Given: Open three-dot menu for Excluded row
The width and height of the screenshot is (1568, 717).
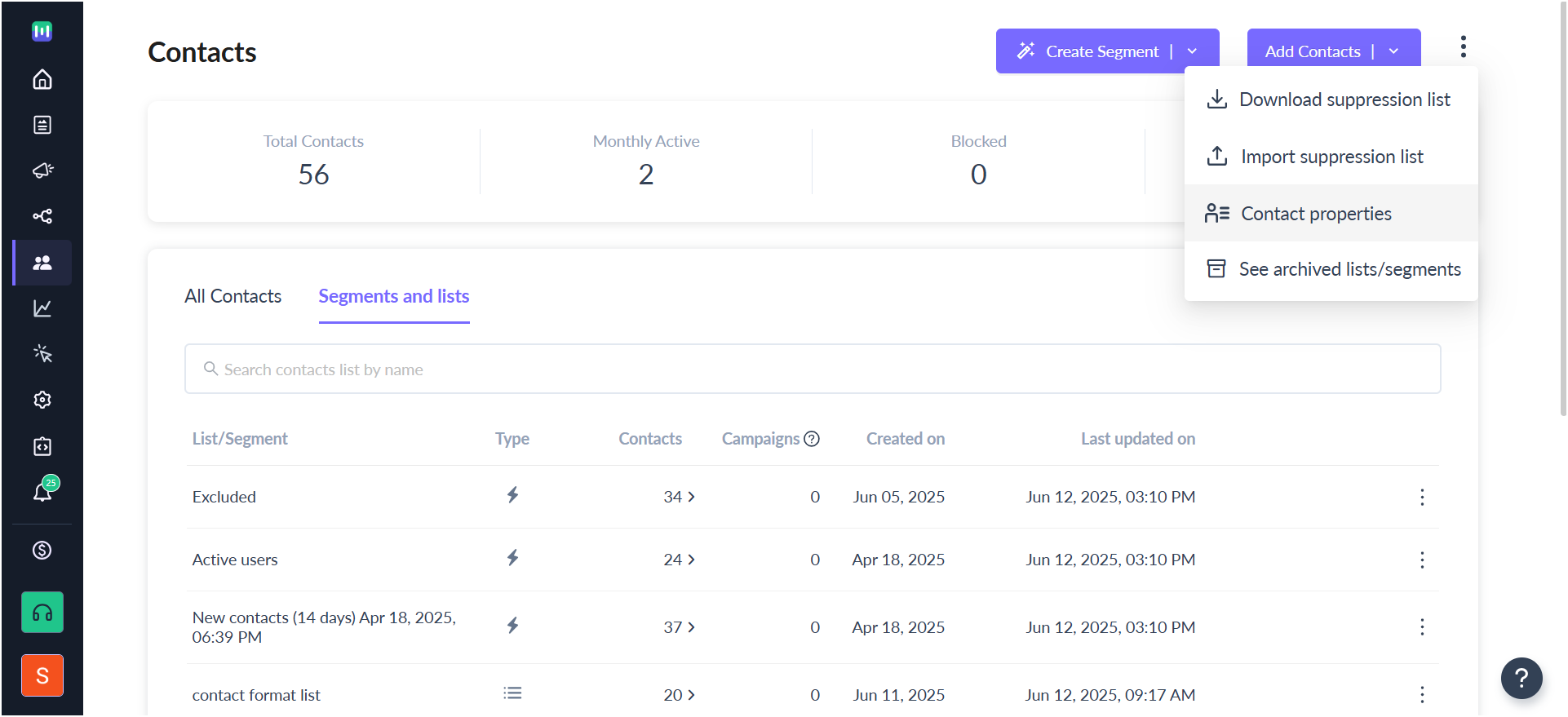Looking at the screenshot, I should pyautogui.click(x=1422, y=498).
